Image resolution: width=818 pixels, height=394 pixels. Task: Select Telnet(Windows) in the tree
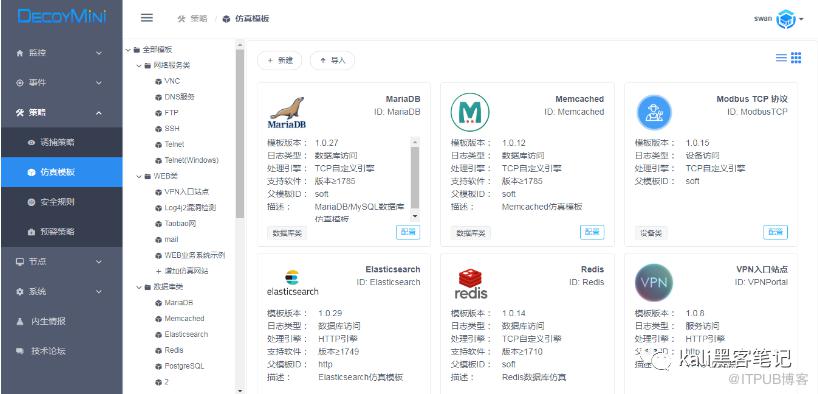(x=191, y=160)
